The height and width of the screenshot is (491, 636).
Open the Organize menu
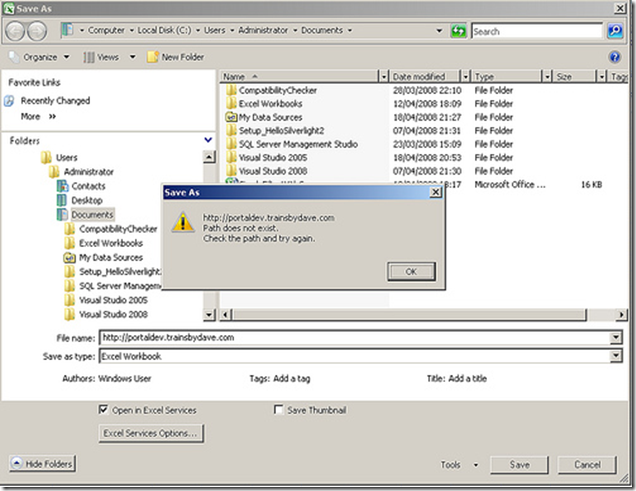pyautogui.click(x=39, y=57)
